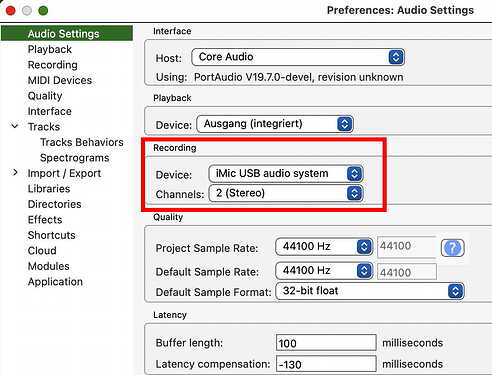Select the Cloud preferences entry
This screenshot has height=375, width=492.
(42, 251)
